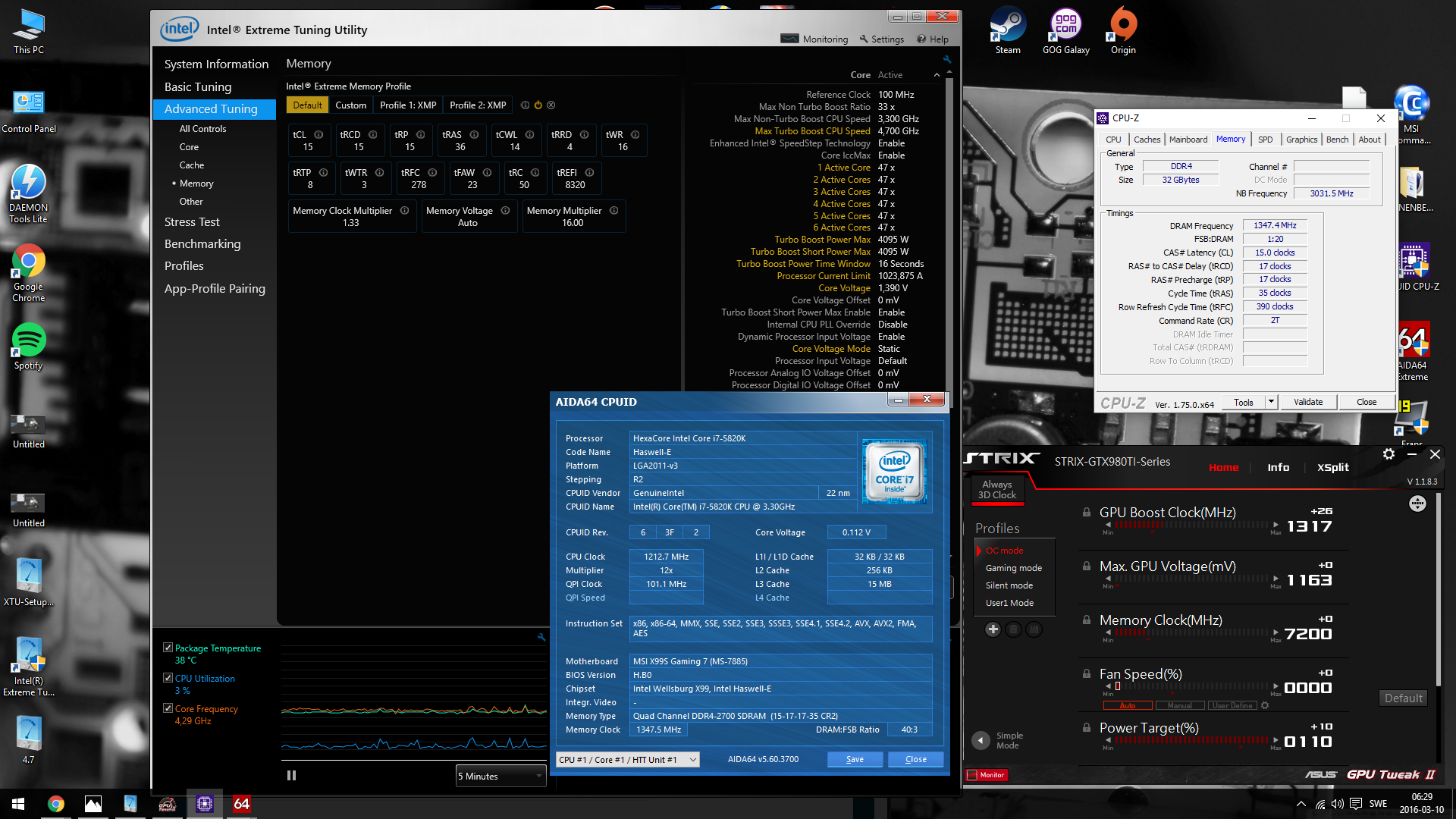The width and height of the screenshot is (1456, 819).
Task: Click the delete profile trash icon
Action: click(1013, 629)
